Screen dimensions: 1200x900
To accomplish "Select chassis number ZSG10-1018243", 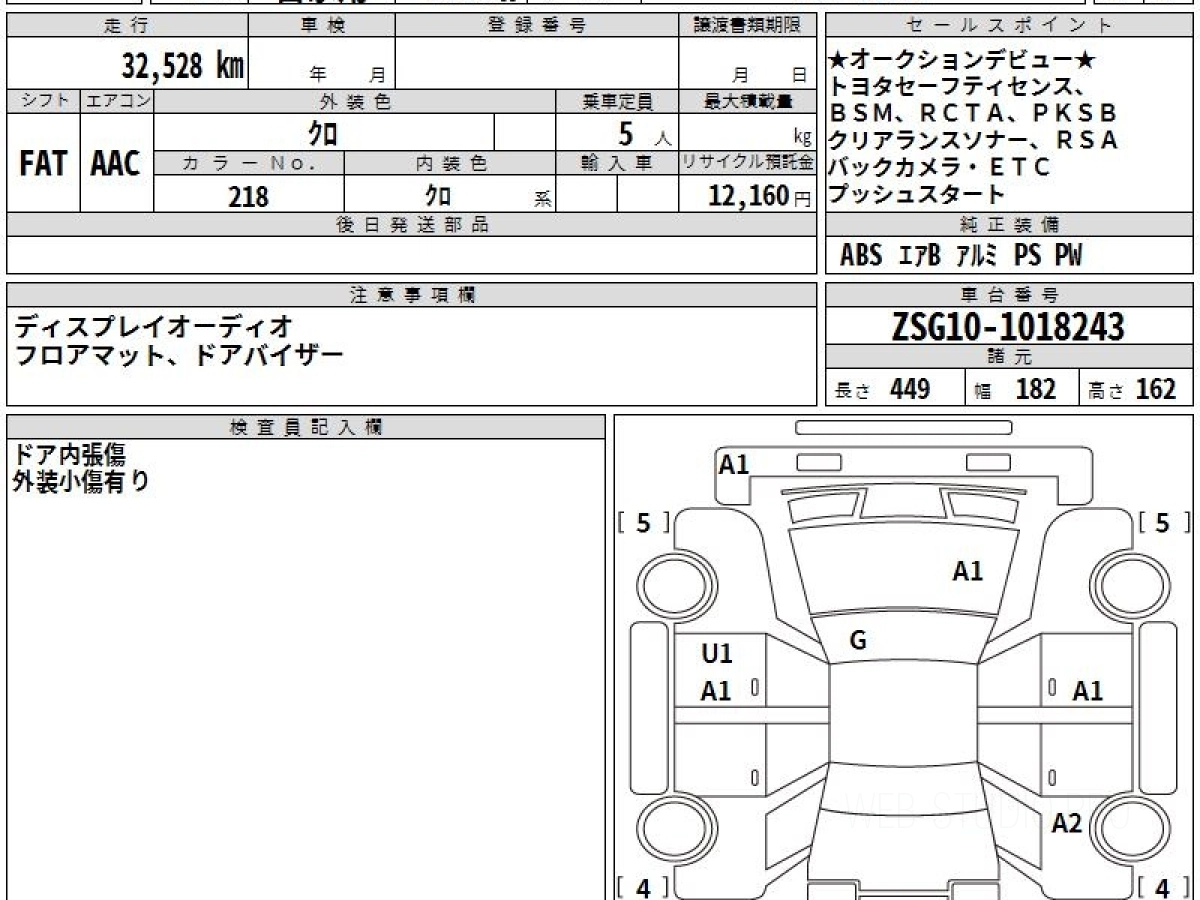I will point(1008,327).
